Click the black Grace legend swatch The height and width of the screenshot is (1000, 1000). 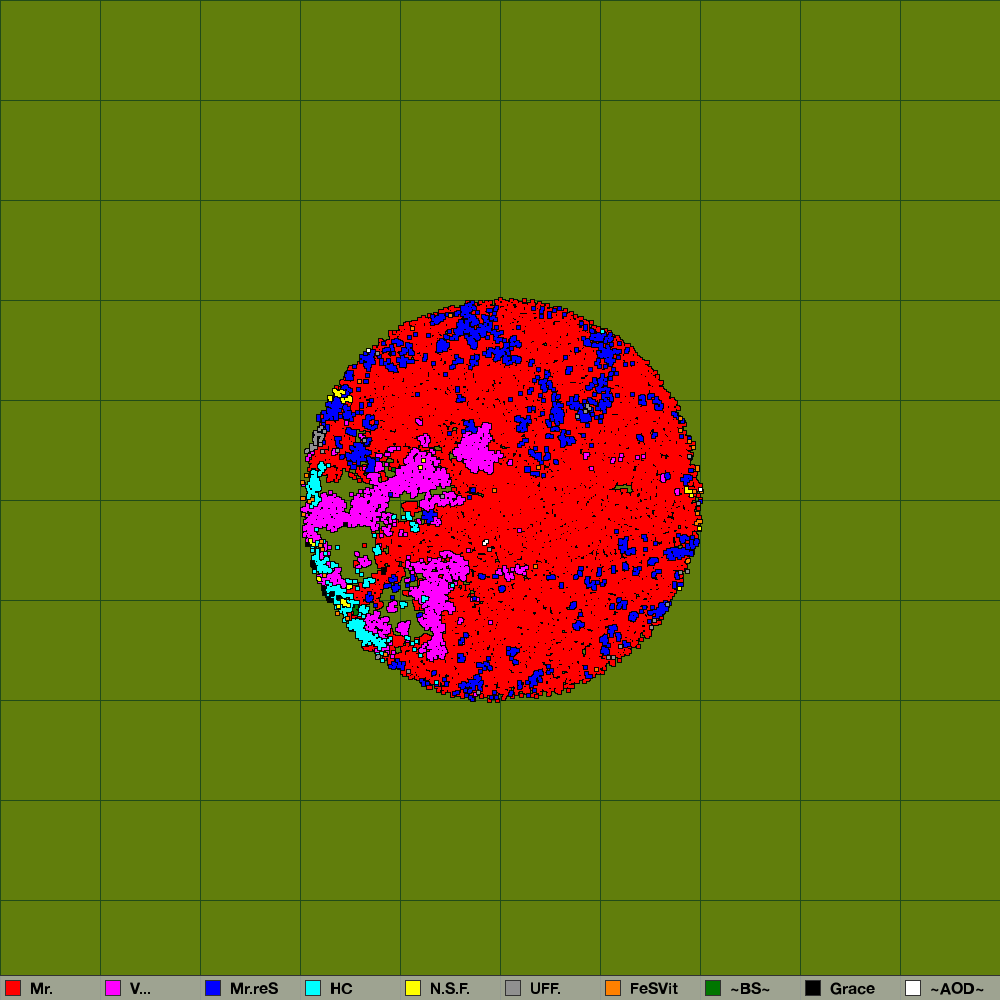pos(813,988)
